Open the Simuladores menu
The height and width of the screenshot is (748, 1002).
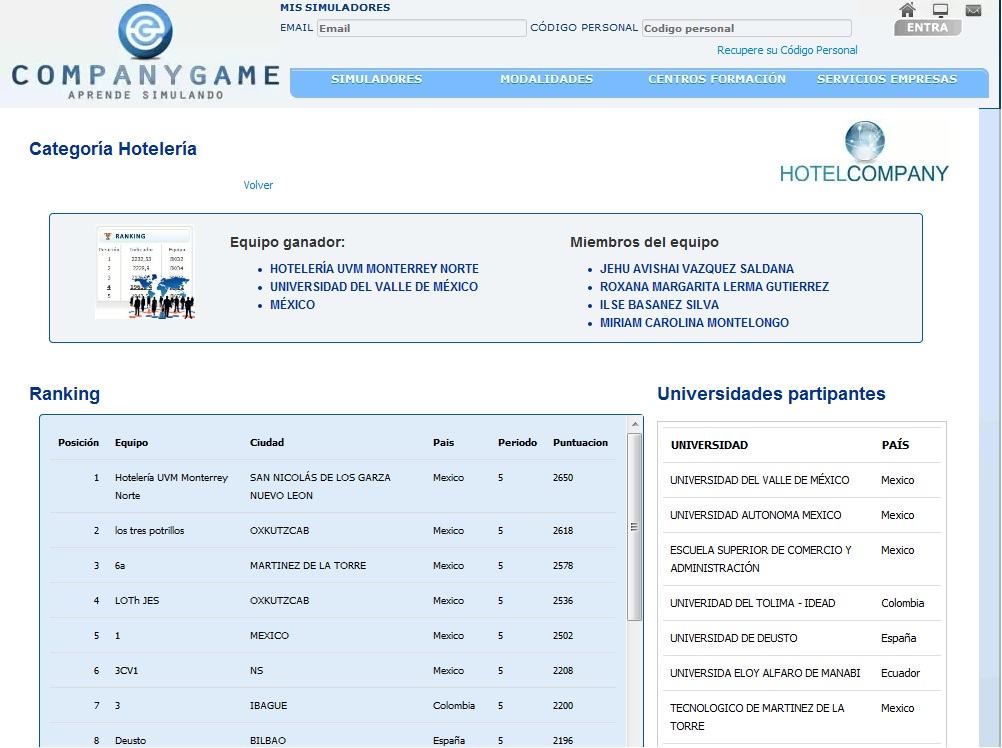(x=376, y=79)
